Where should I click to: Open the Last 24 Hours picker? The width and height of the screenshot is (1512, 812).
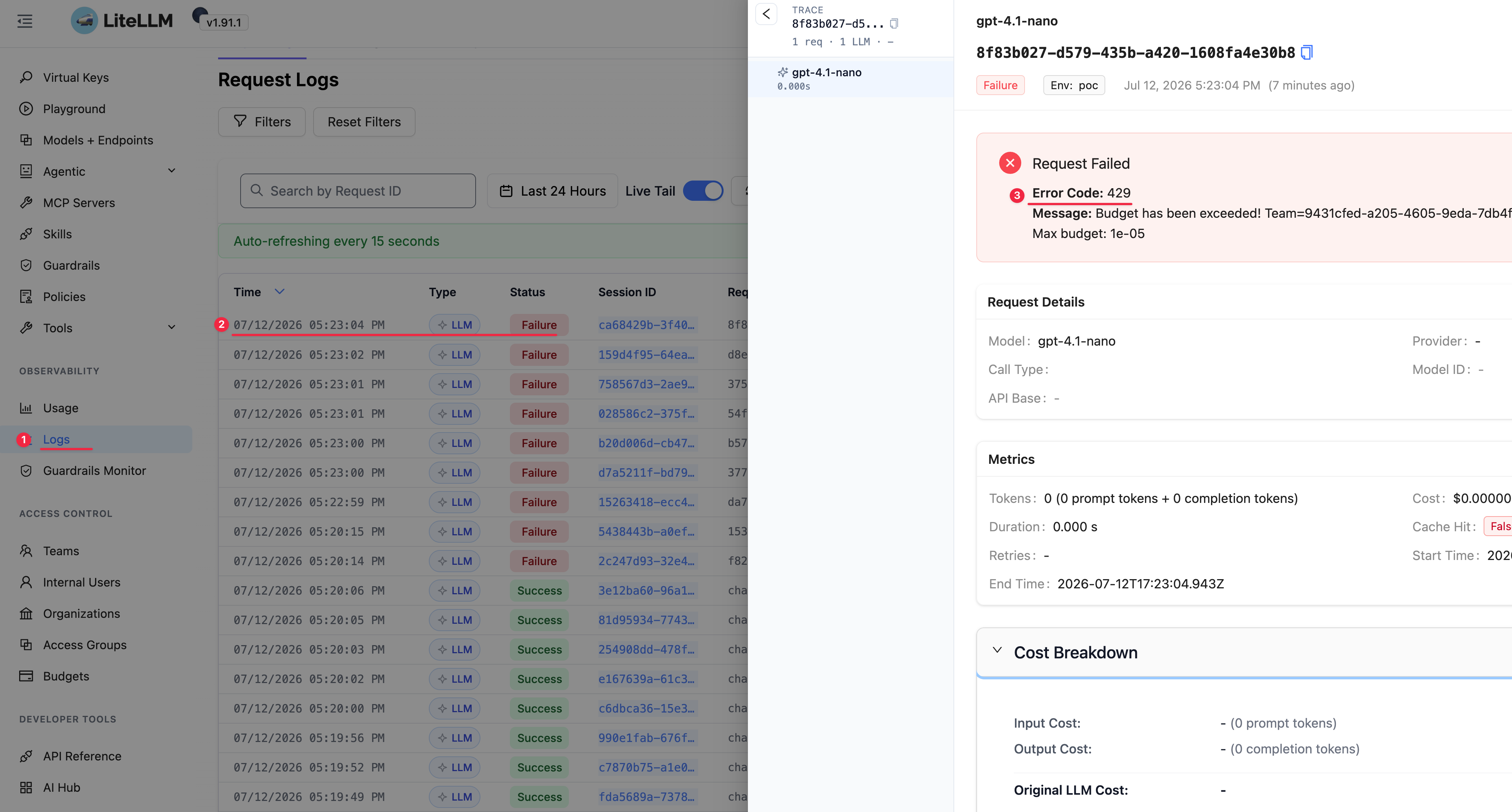click(x=552, y=191)
